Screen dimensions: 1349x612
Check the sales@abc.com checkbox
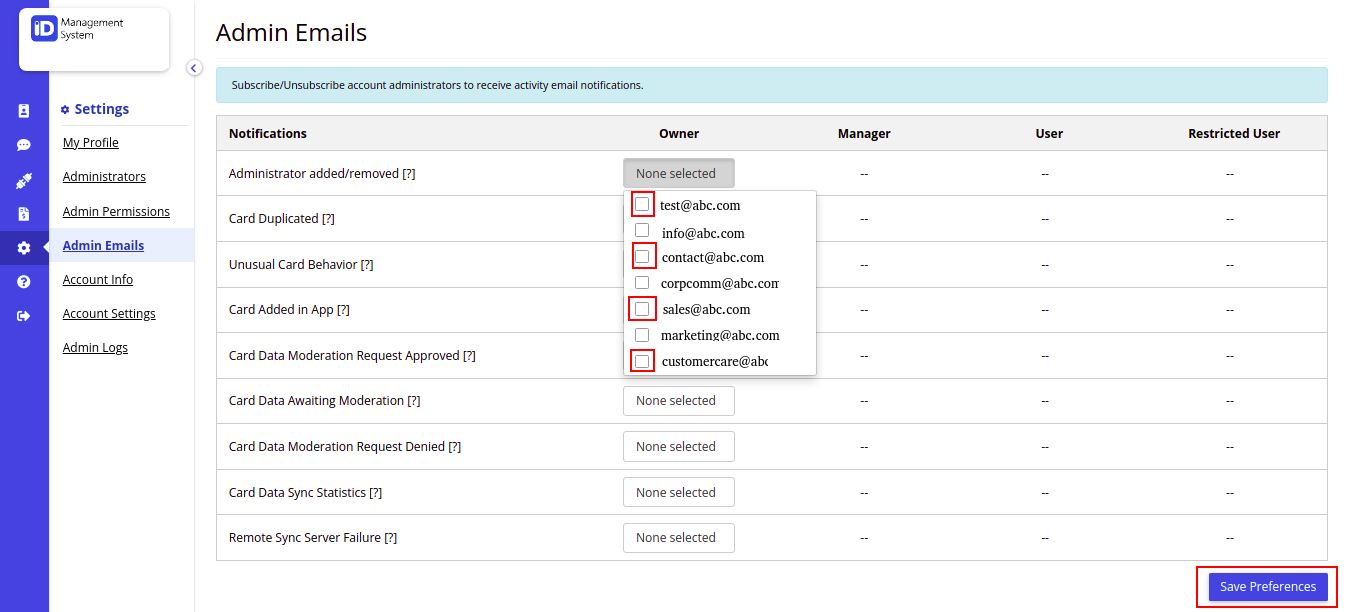[641, 308]
